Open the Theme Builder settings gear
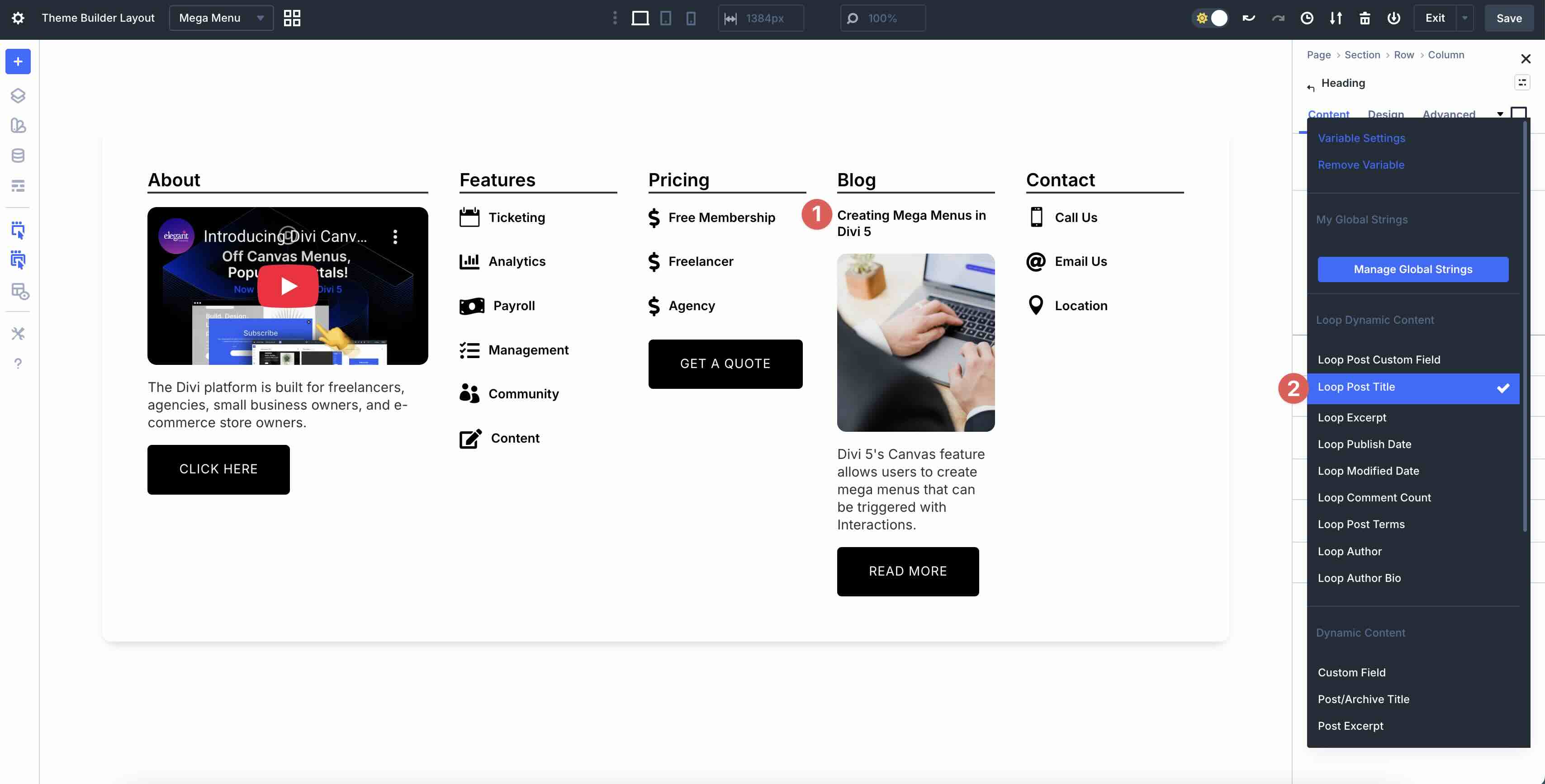This screenshot has height=784, width=1545. click(x=18, y=18)
